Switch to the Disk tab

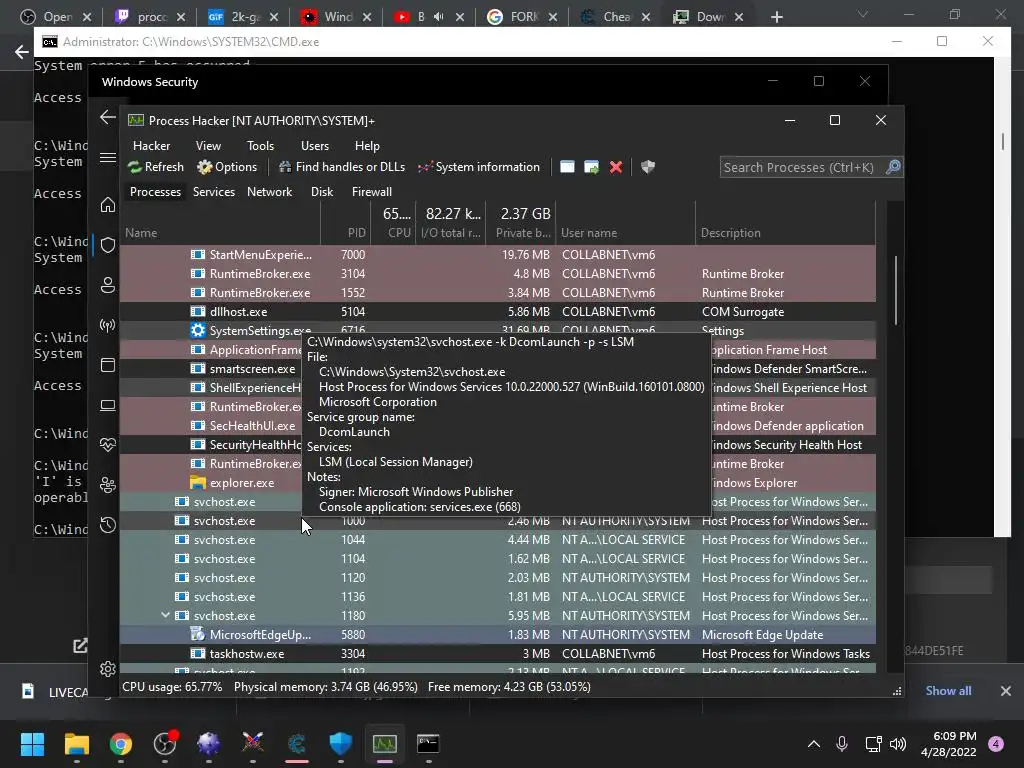[322, 192]
